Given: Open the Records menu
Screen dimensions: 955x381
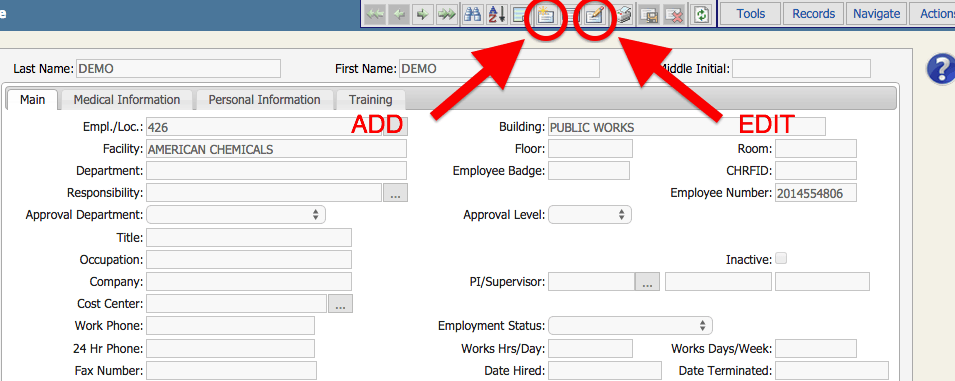Looking at the screenshot, I should point(814,13).
